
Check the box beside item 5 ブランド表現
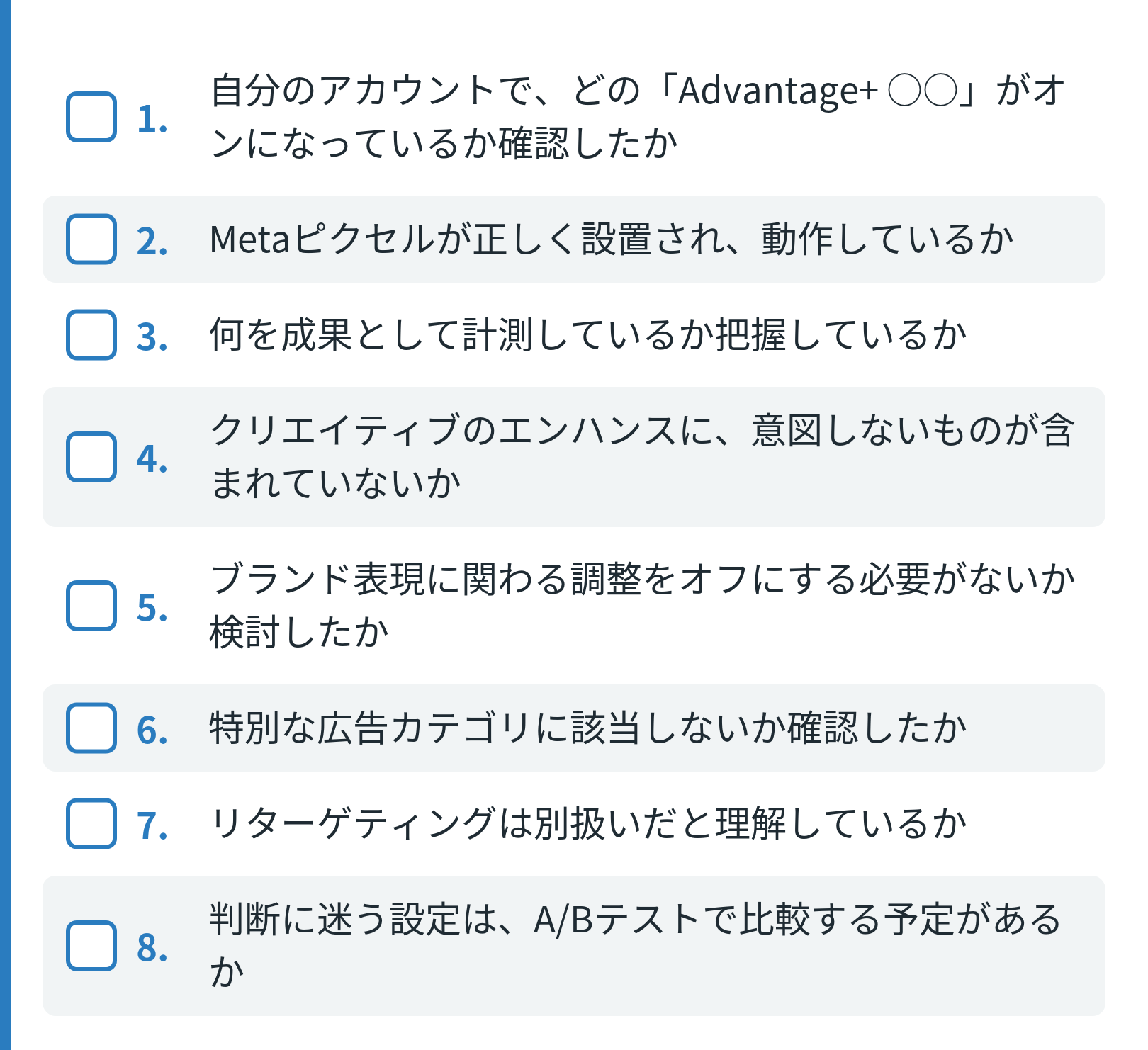pyautogui.click(x=91, y=606)
